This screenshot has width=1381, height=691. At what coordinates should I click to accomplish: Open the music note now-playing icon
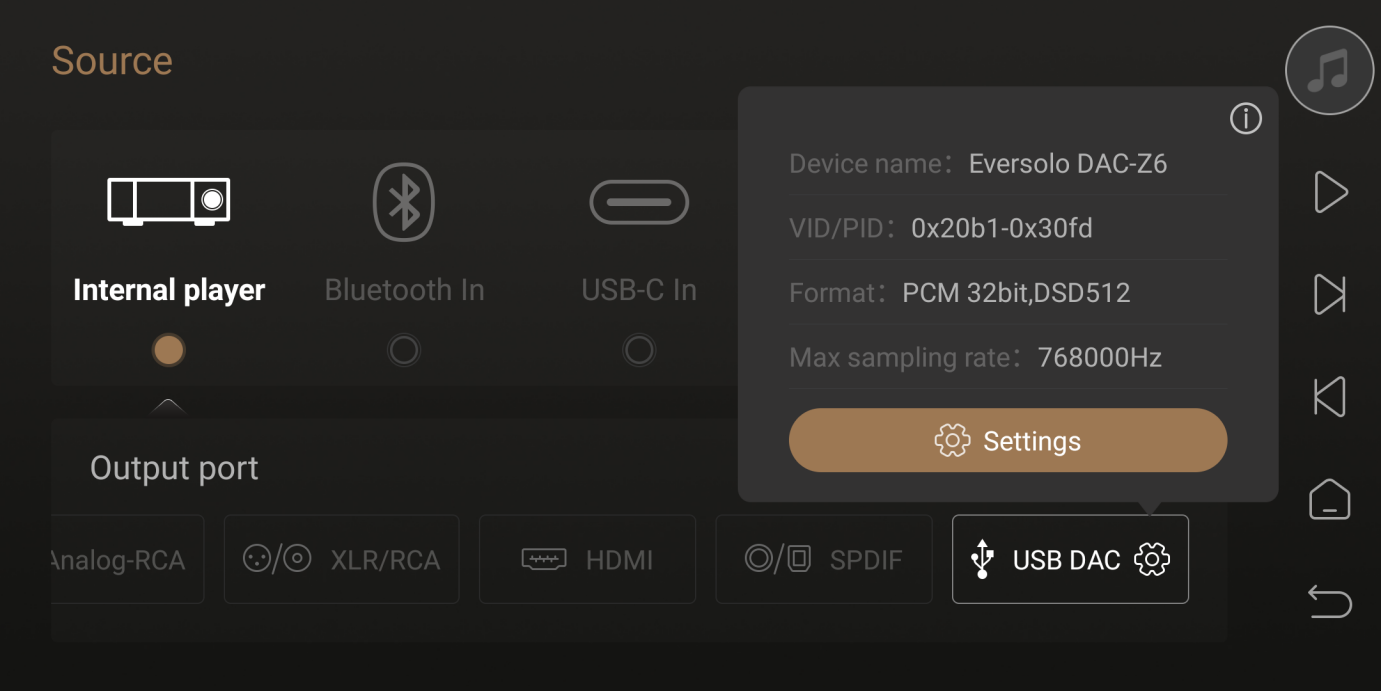tap(1329, 70)
